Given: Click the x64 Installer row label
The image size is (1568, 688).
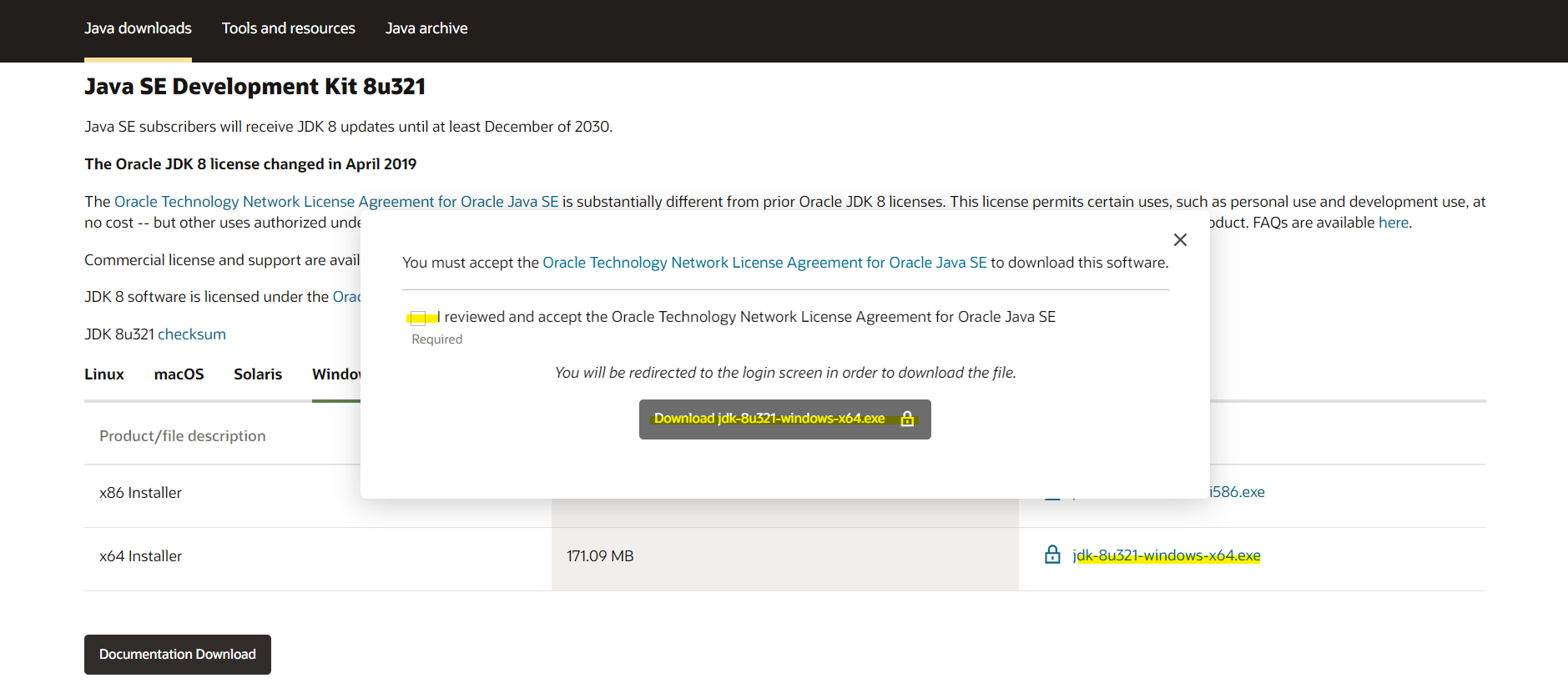Looking at the screenshot, I should (x=140, y=556).
